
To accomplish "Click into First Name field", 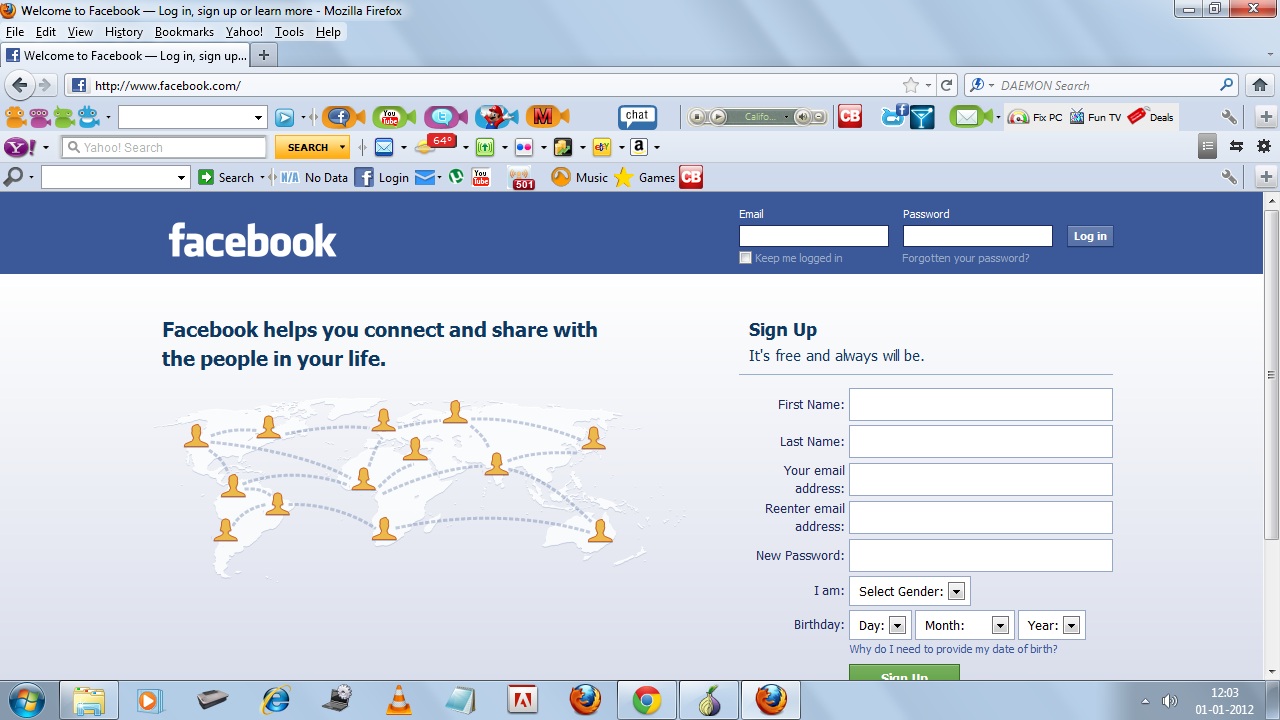I will pyautogui.click(x=981, y=405).
